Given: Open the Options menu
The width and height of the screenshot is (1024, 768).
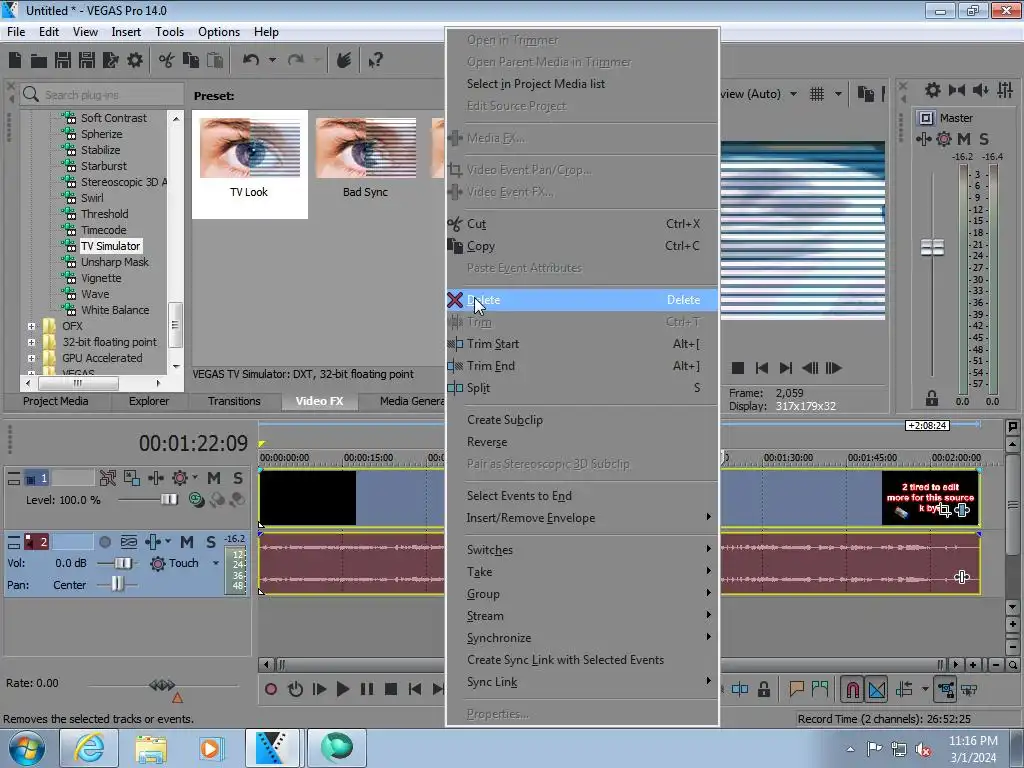Looking at the screenshot, I should click(x=219, y=32).
